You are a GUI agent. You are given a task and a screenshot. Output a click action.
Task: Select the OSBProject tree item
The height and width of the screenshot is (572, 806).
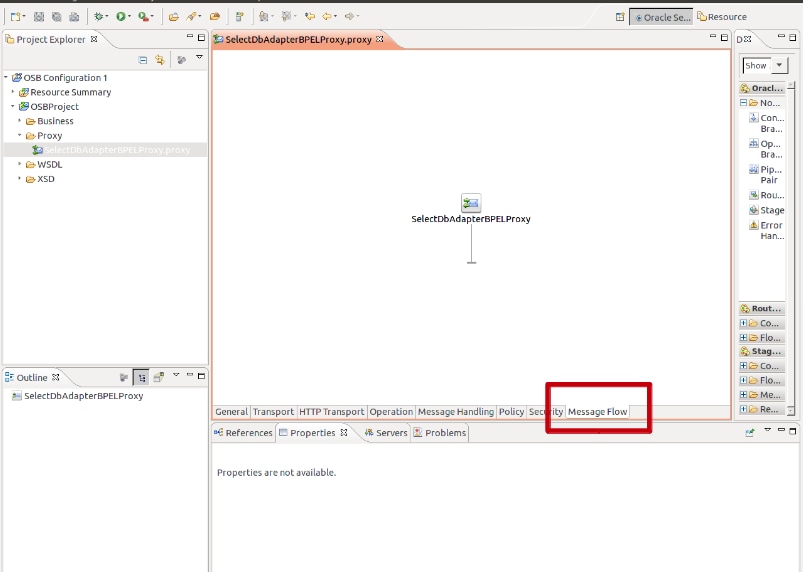(x=49, y=106)
